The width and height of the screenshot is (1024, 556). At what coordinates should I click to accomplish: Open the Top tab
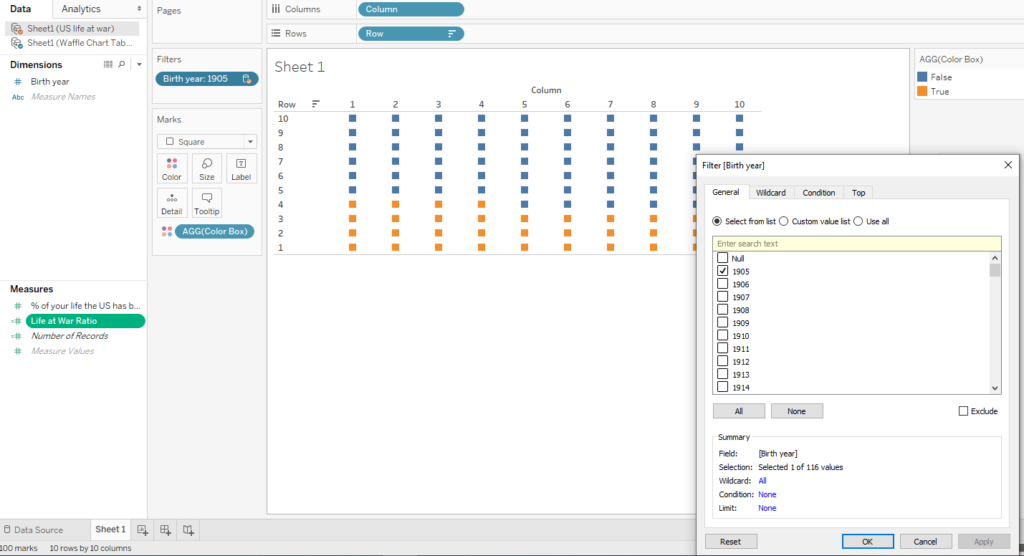point(858,193)
